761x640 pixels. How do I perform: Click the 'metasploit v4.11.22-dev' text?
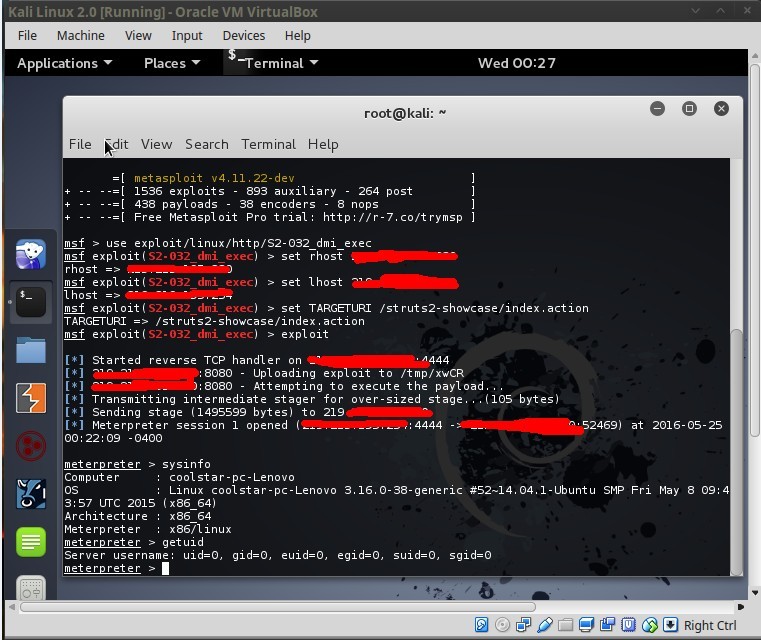coord(214,178)
